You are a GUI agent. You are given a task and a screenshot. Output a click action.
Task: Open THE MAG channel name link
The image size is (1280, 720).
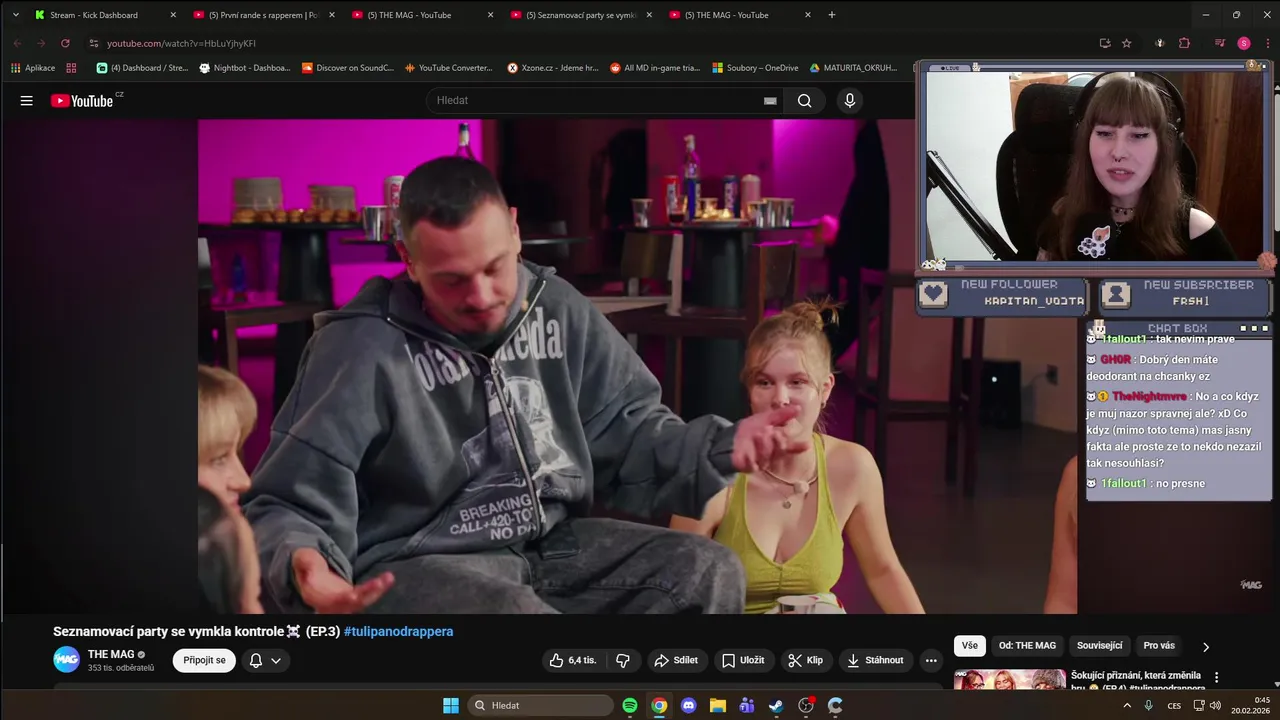pyautogui.click(x=111, y=654)
